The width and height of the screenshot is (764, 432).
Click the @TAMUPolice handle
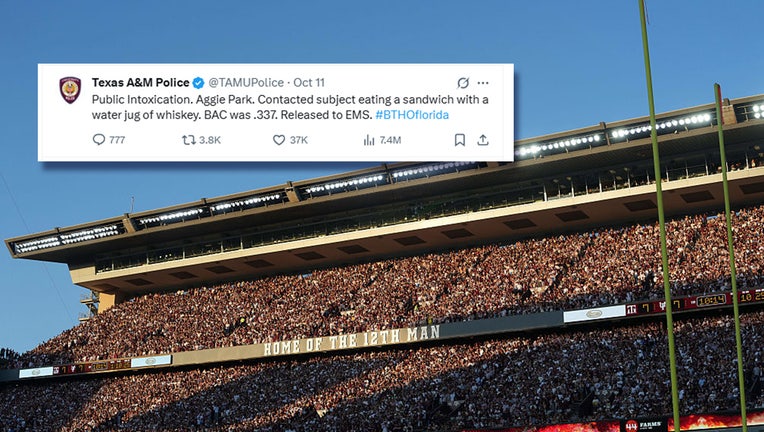(244, 82)
